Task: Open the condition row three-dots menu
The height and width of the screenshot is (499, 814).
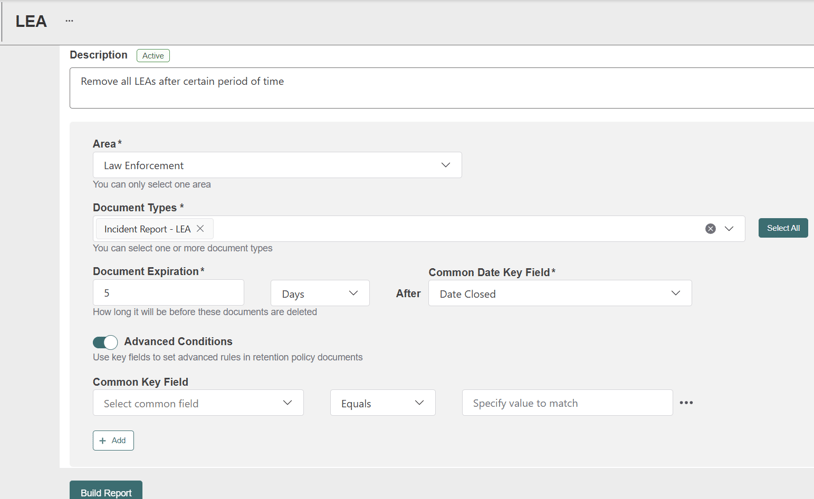Action: pos(686,402)
